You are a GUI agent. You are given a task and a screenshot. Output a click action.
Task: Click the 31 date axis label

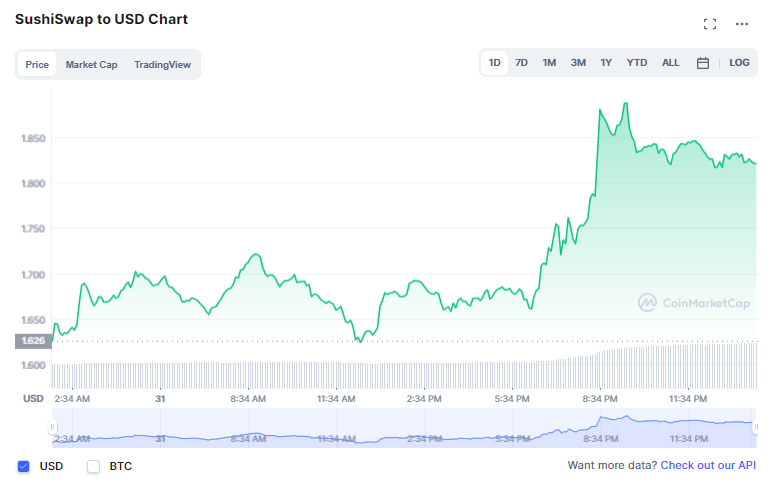[x=160, y=399]
